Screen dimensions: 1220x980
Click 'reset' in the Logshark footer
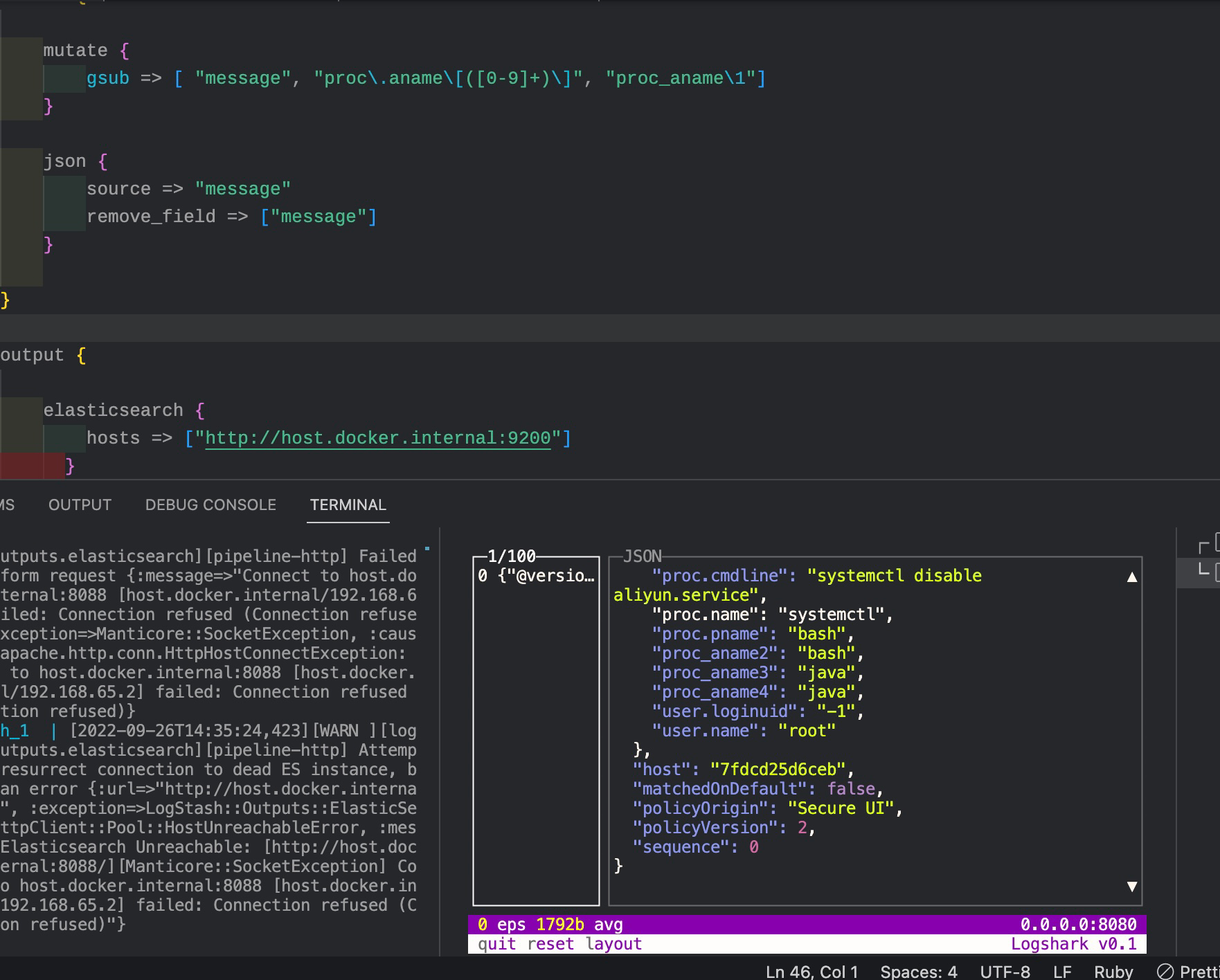[550, 943]
